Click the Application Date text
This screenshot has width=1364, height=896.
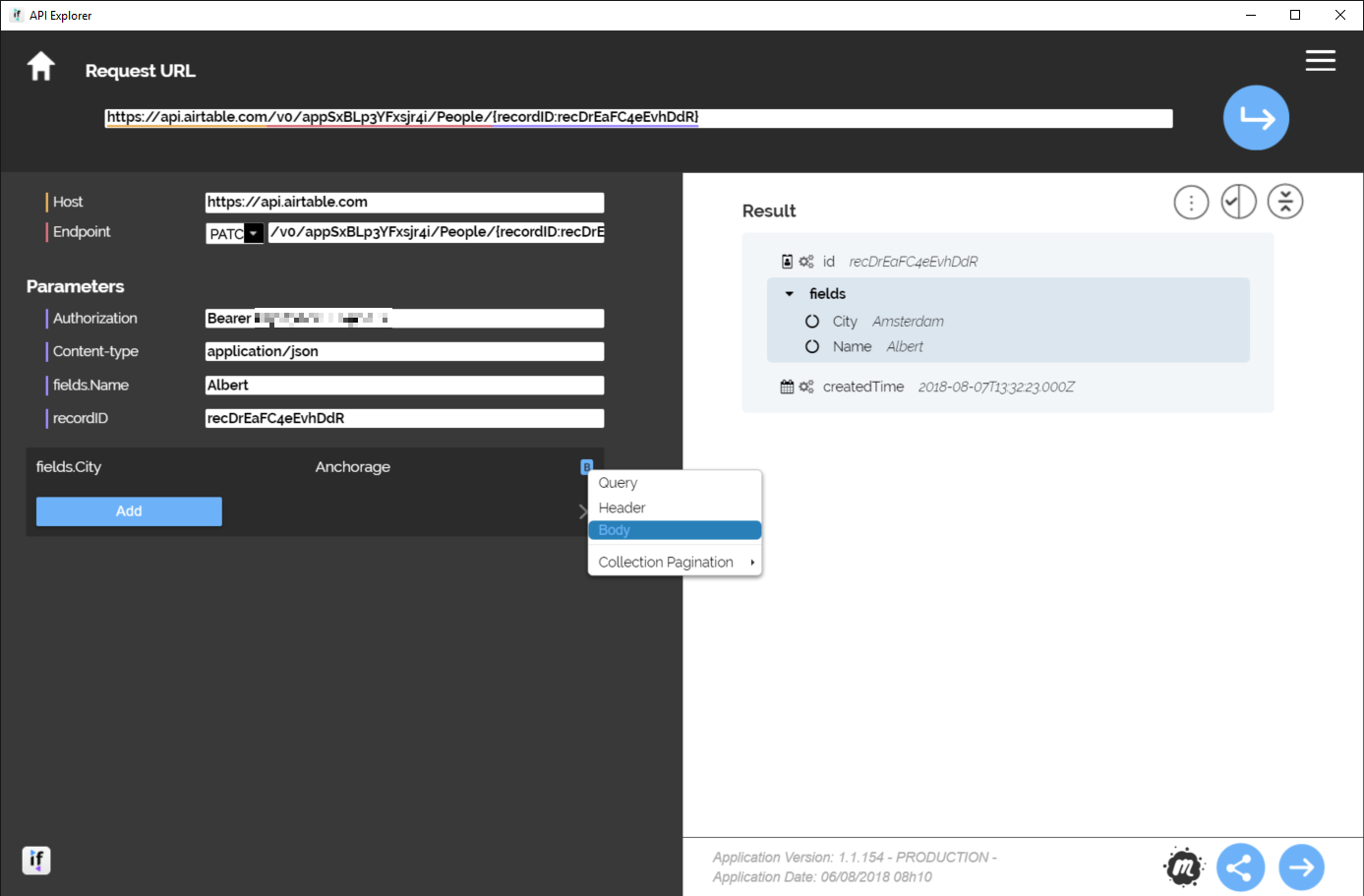822,877
